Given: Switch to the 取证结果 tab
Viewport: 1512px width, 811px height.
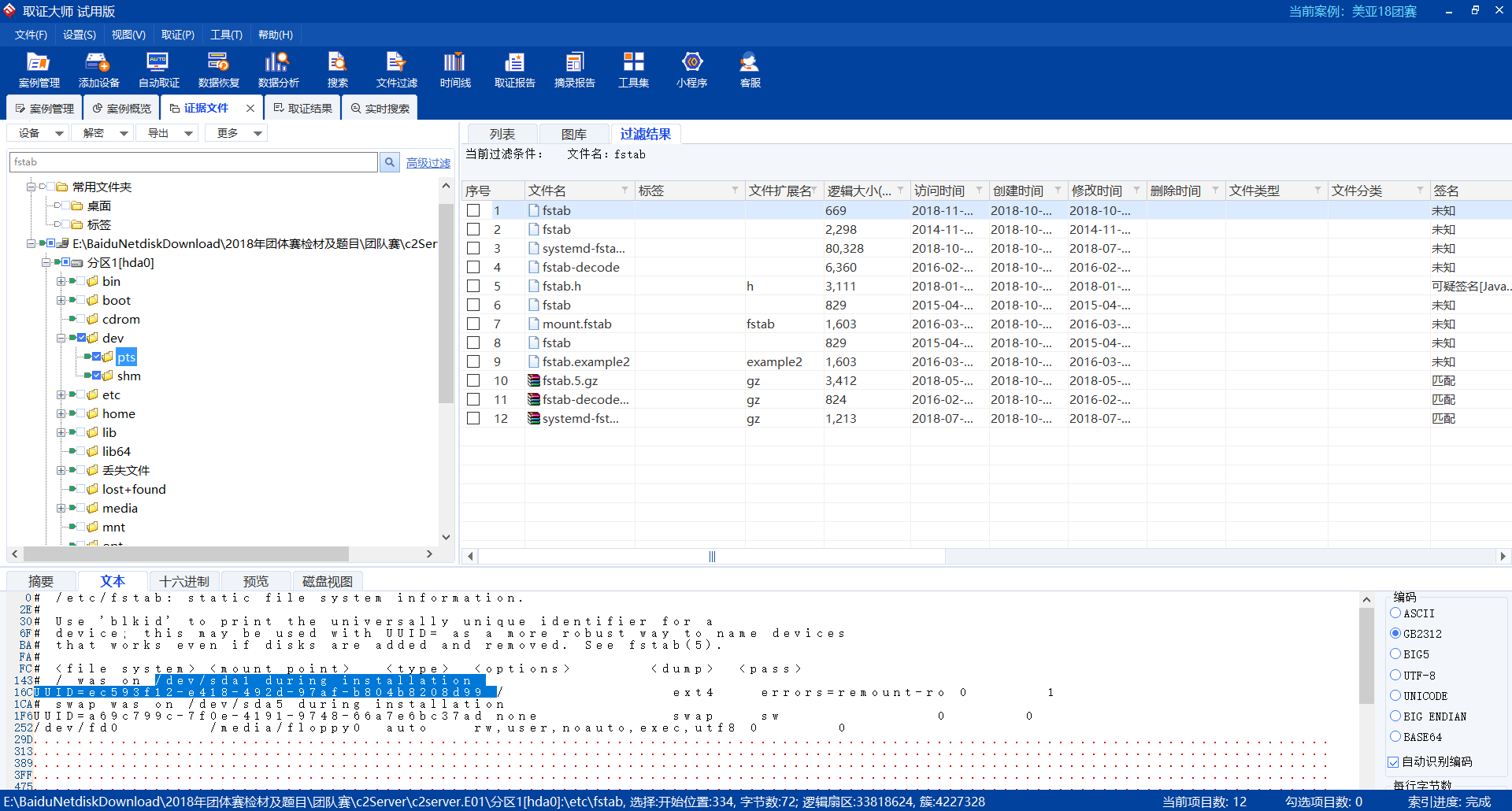Looking at the screenshot, I should point(302,108).
